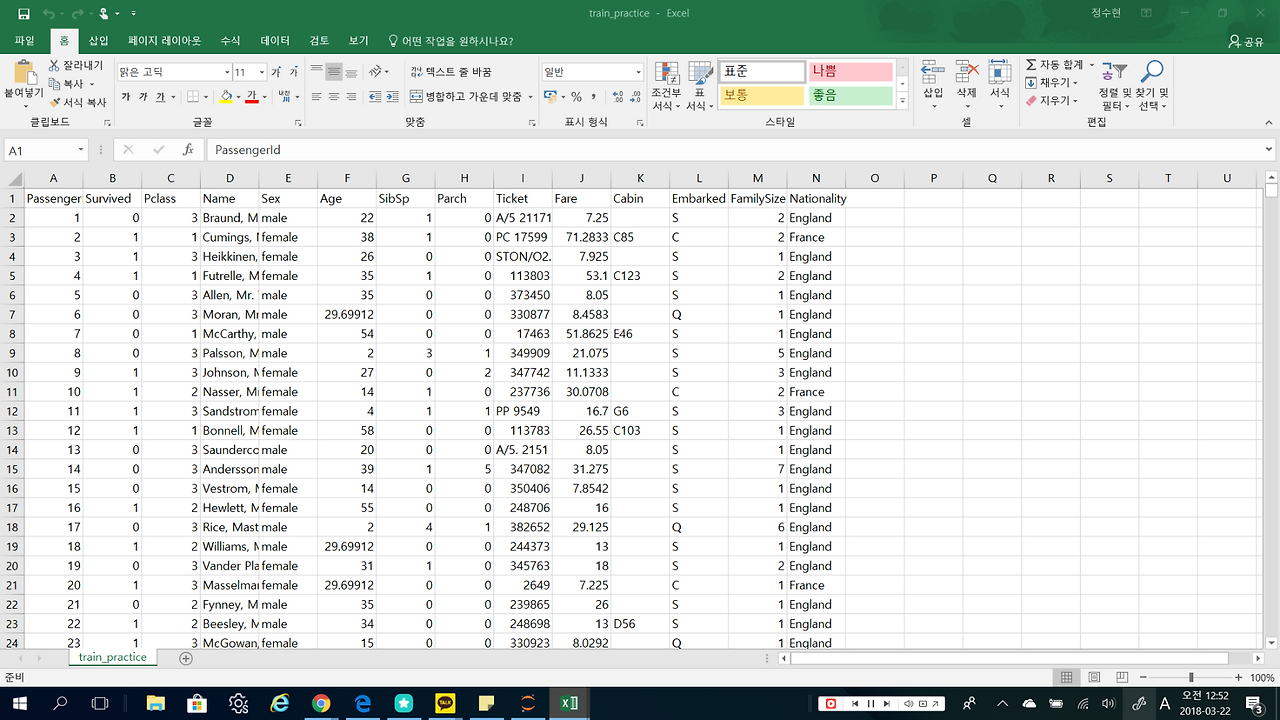
Task: Switch to the Formulas (수식) tab
Action: (x=230, y=41)
